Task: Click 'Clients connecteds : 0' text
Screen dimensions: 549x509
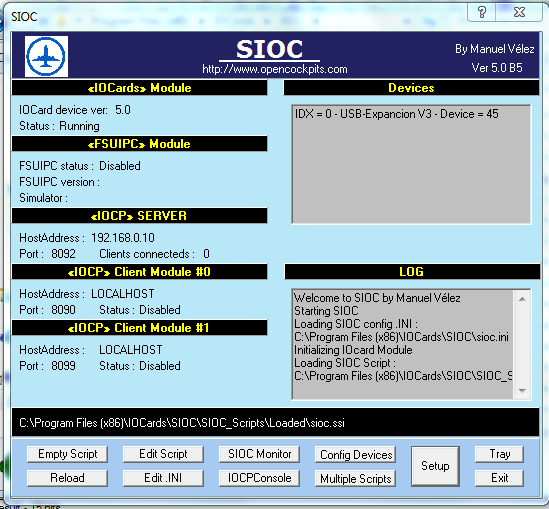Action: (x=154, y=254)
